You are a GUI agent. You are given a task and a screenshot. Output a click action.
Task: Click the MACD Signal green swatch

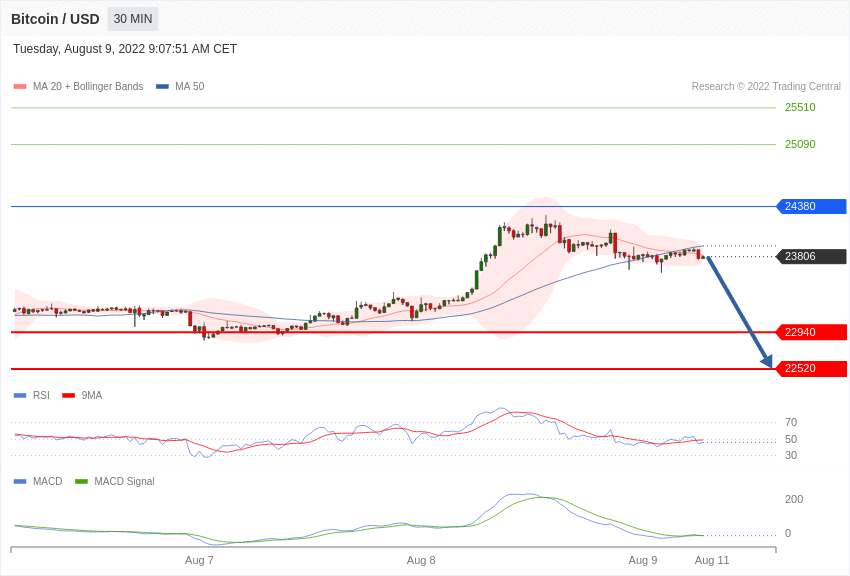click(x=81, y=481)
